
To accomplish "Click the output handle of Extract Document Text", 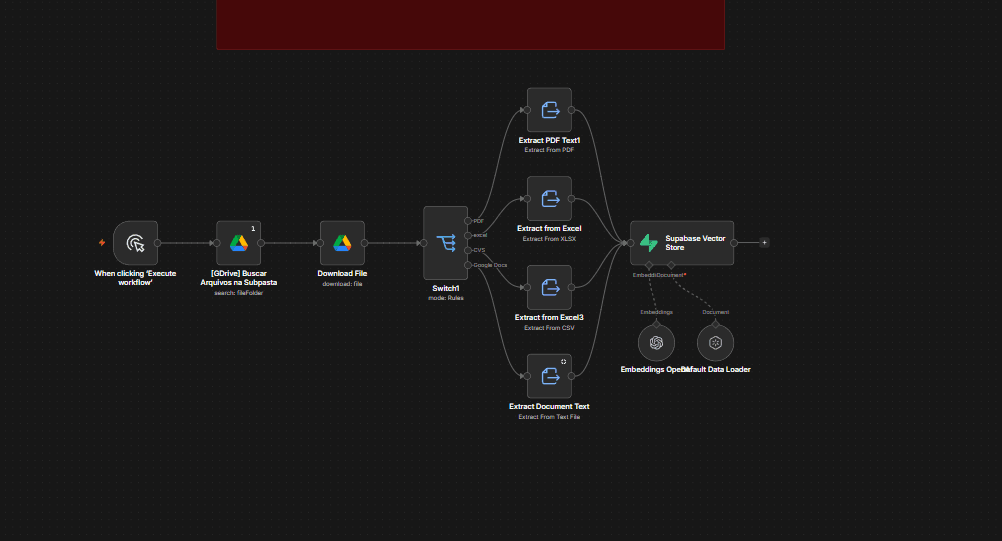I will click(571, 376).
